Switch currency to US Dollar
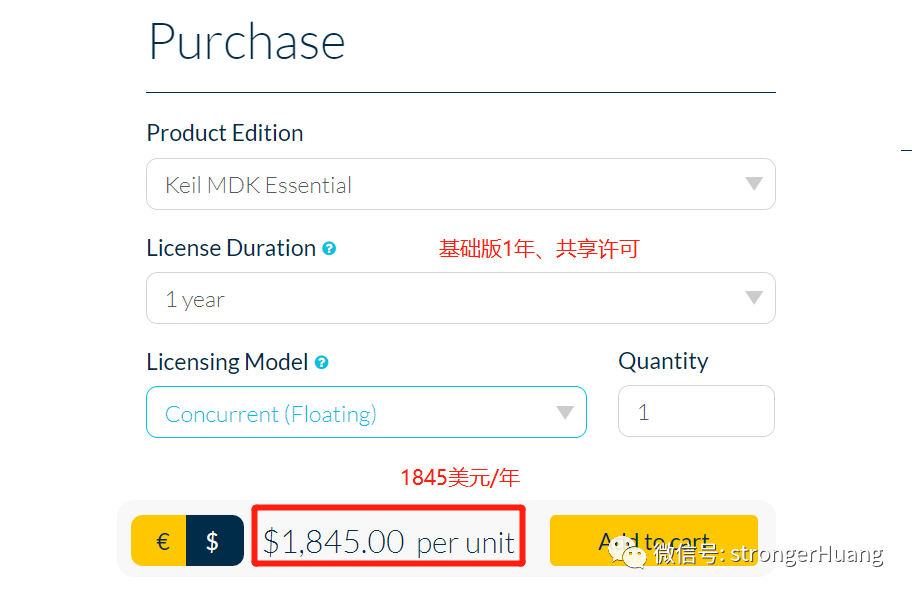This screenshot has height=596, width=912. coord(215,541)
